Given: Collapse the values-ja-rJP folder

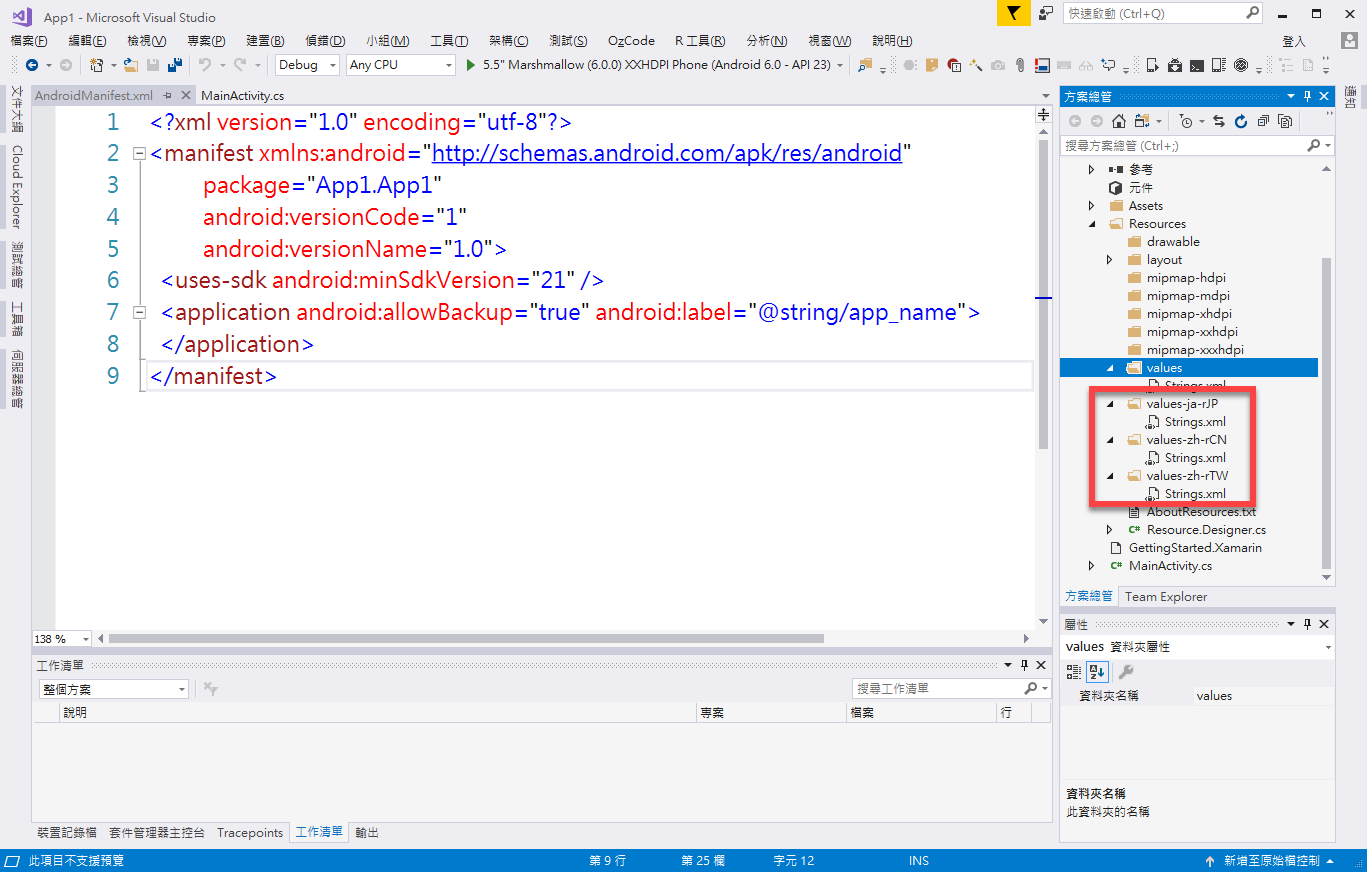Looking at the screenshot, I should (1110, 404).
